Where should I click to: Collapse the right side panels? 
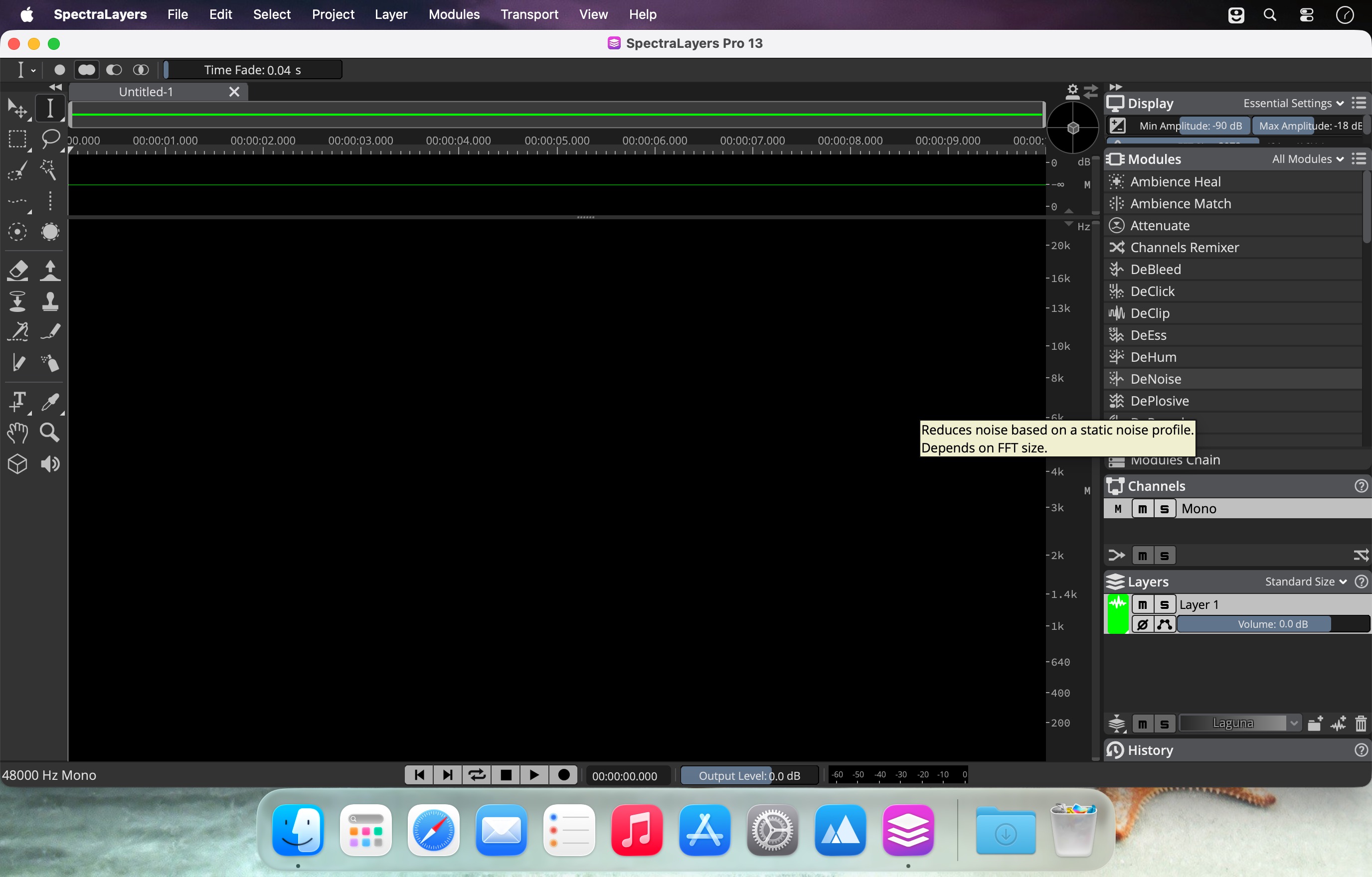tap(1115, 87)
